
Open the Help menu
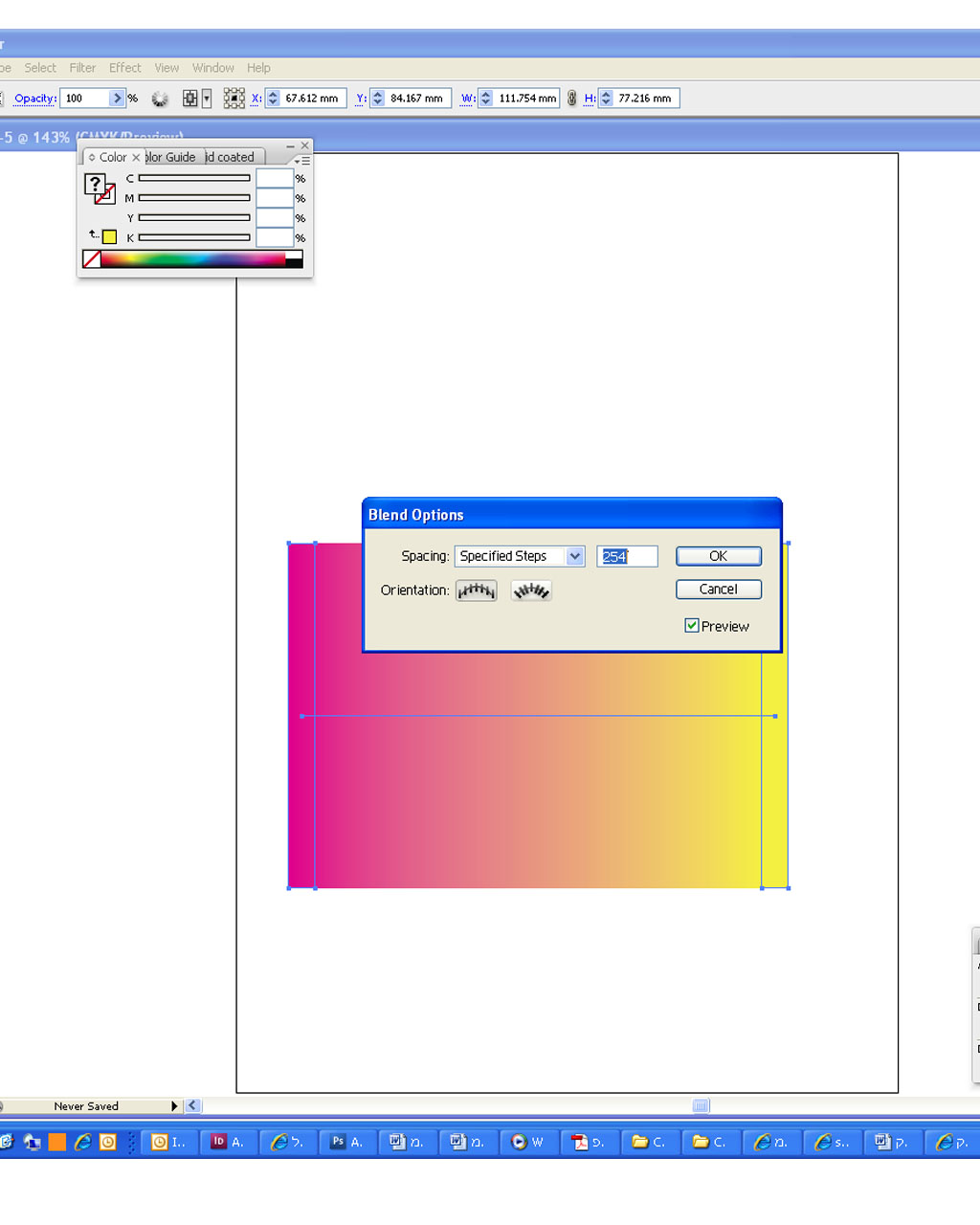point(258,68)
